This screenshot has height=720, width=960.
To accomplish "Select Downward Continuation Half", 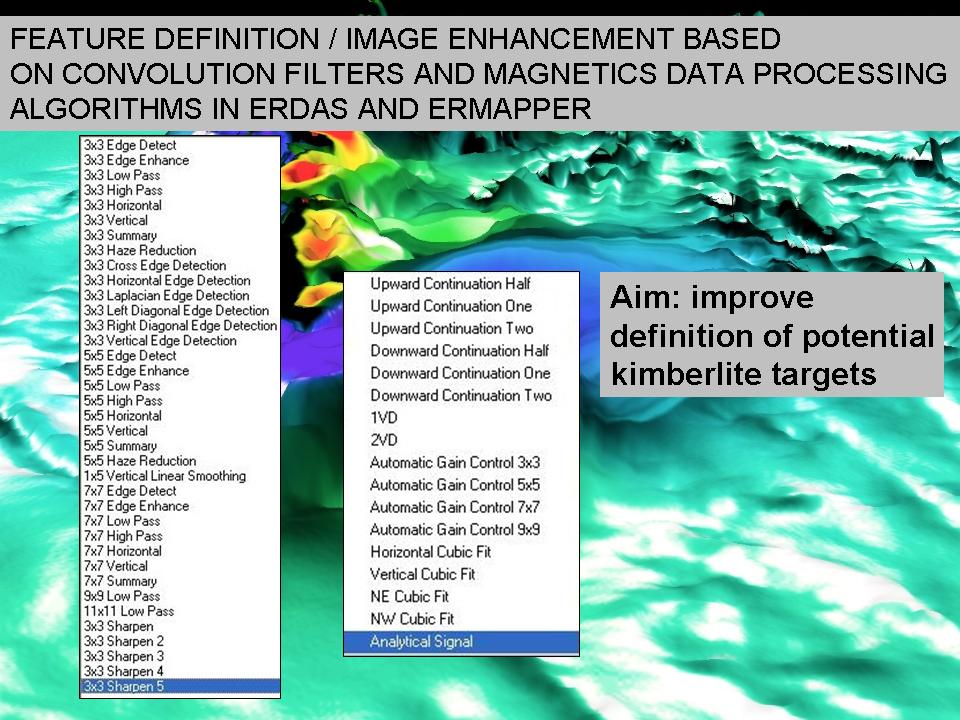I will pyautogui.click(x=460, y=351).
